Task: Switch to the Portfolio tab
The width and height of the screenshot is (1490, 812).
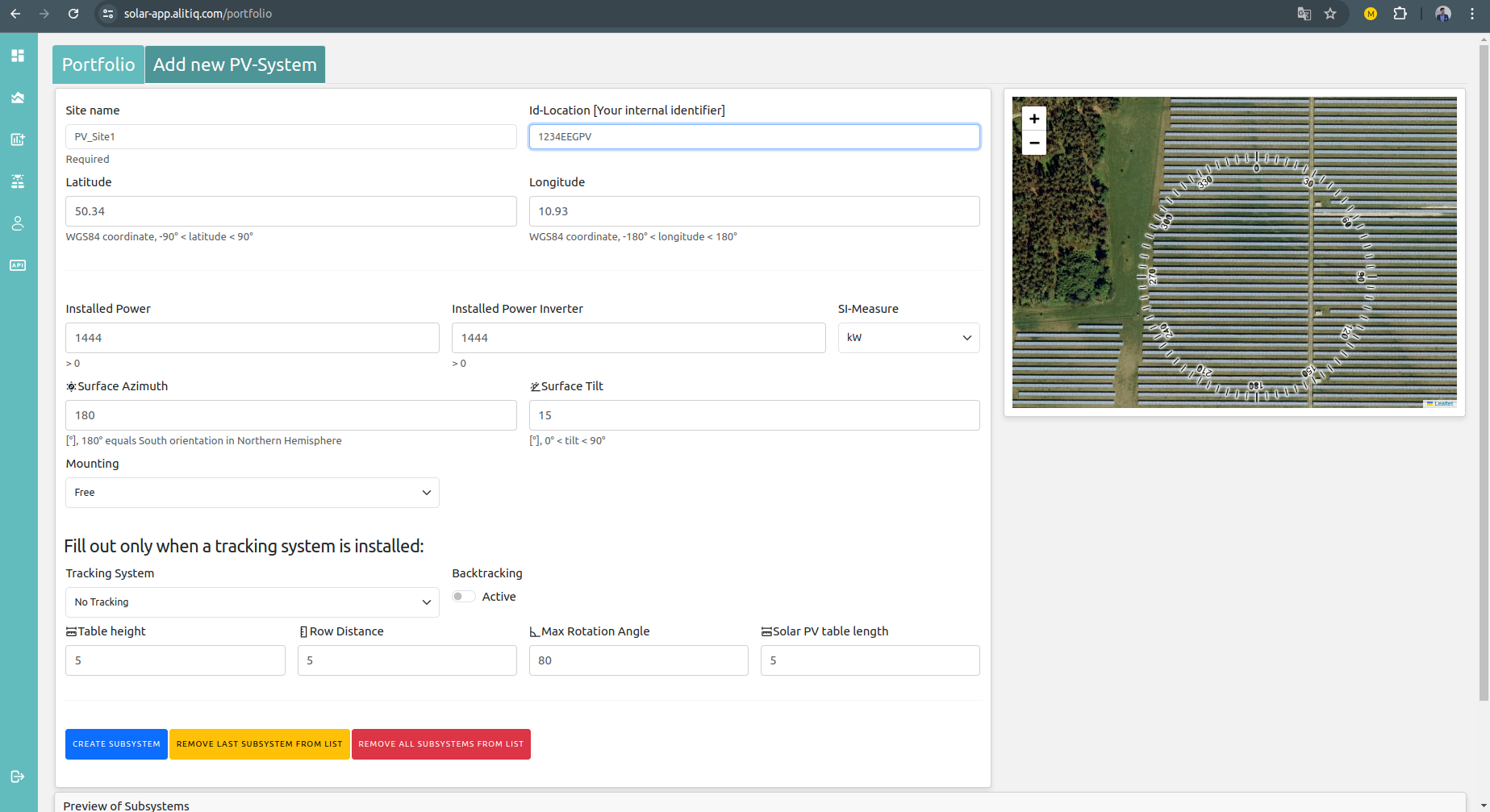Action: [x=98, y=65]
